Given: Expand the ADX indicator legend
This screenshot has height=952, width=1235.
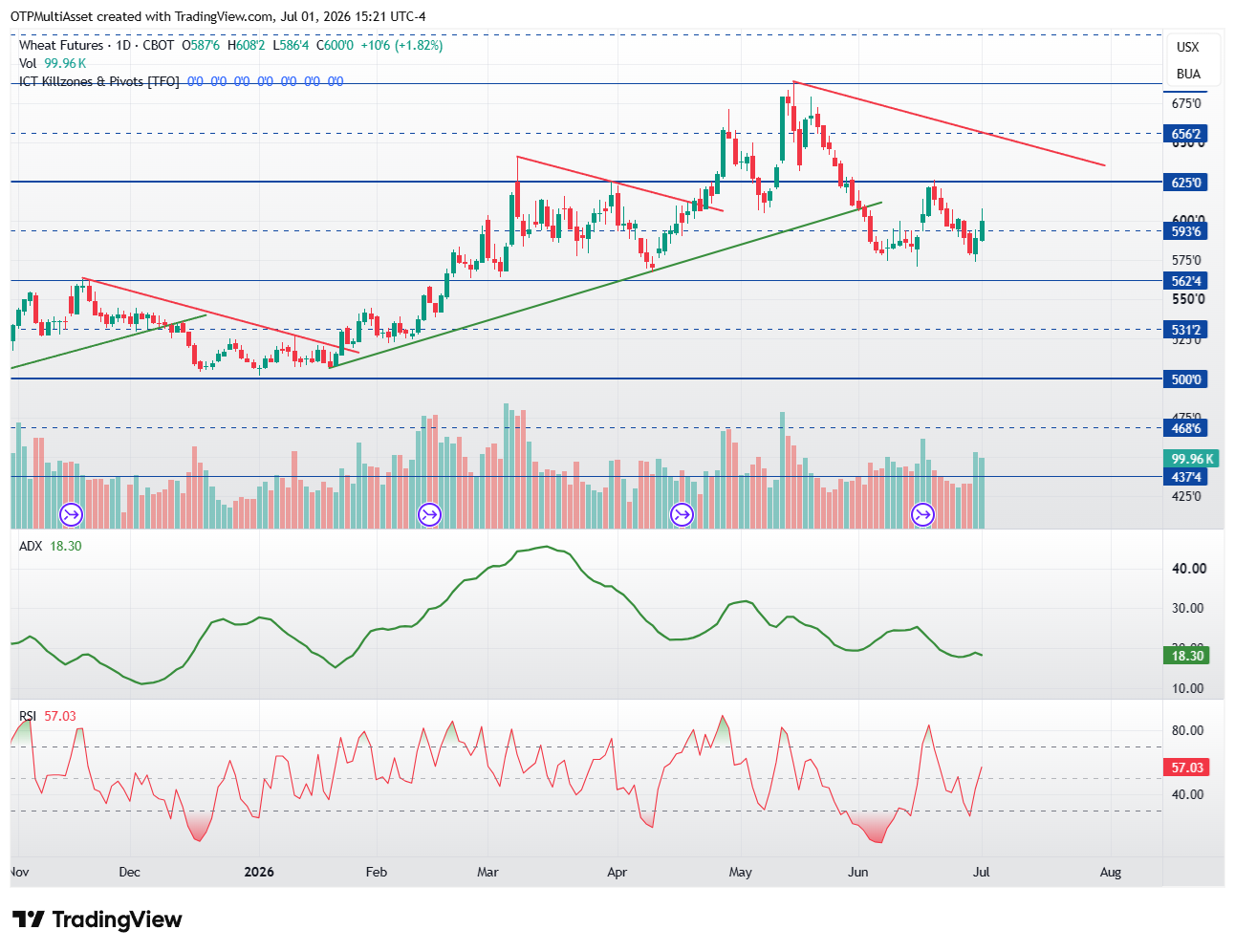Looking at the screenshot, I should click(x=32, y=546).
